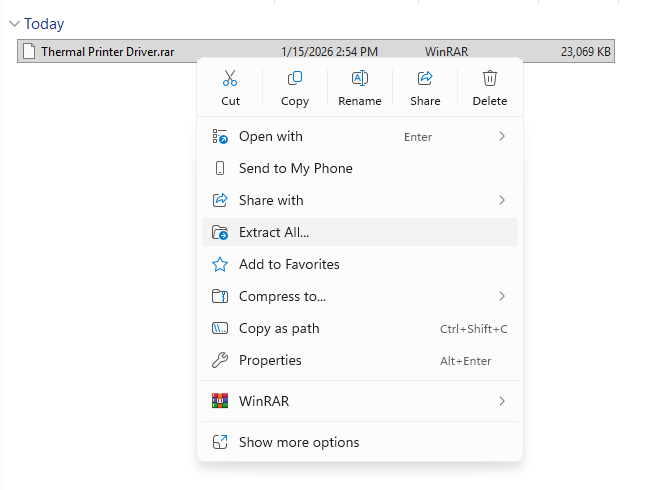Click the Add to Favorites star icon
Screen dimensions: 648x490
click(220, 264)
